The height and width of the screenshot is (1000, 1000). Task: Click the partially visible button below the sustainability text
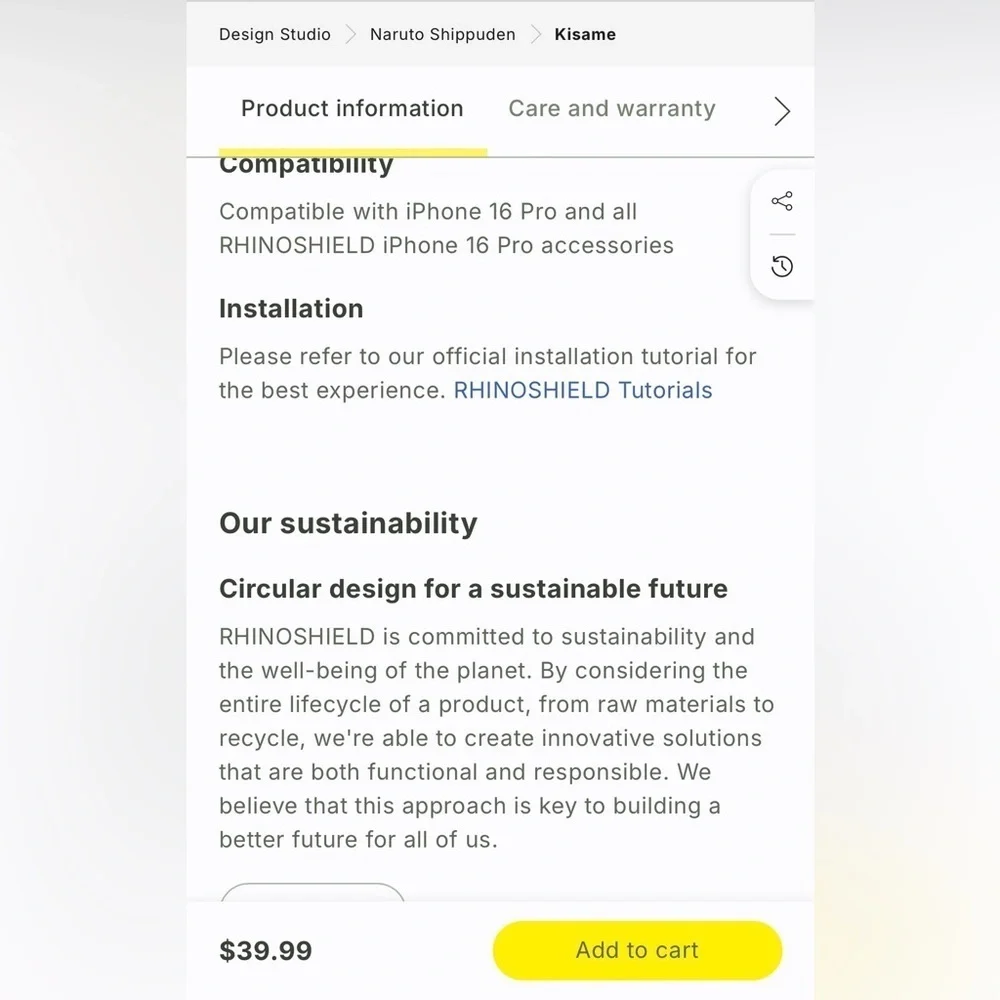coord(312,892)
